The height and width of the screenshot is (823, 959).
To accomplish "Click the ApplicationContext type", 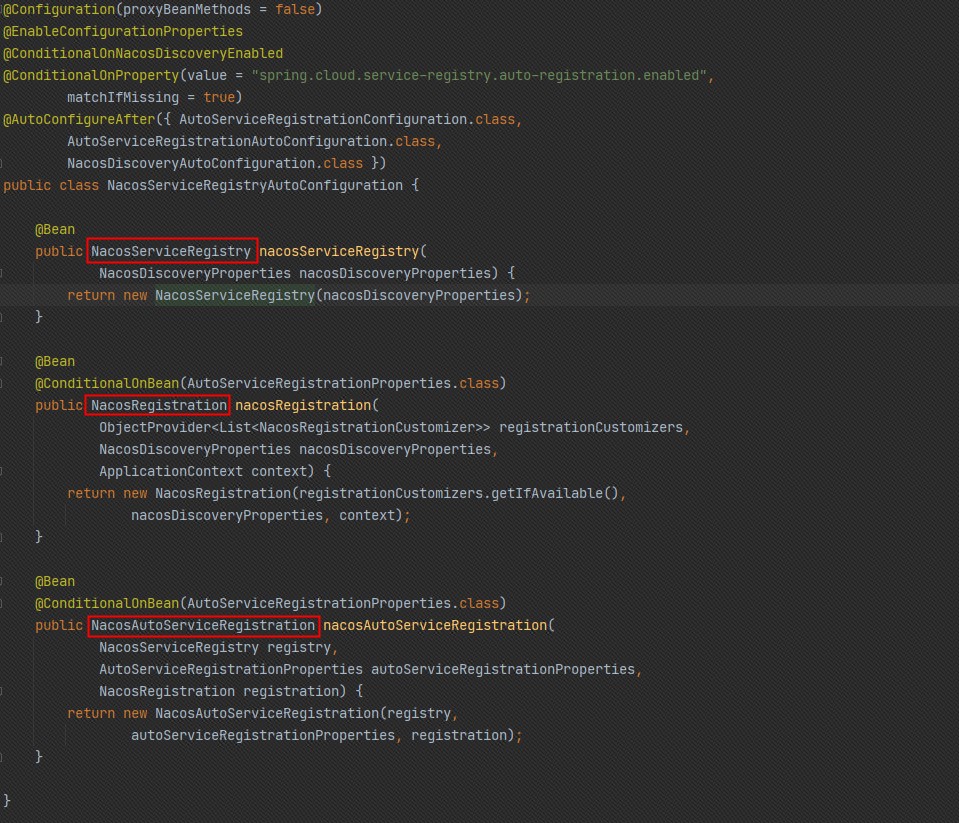I will 171,471.
